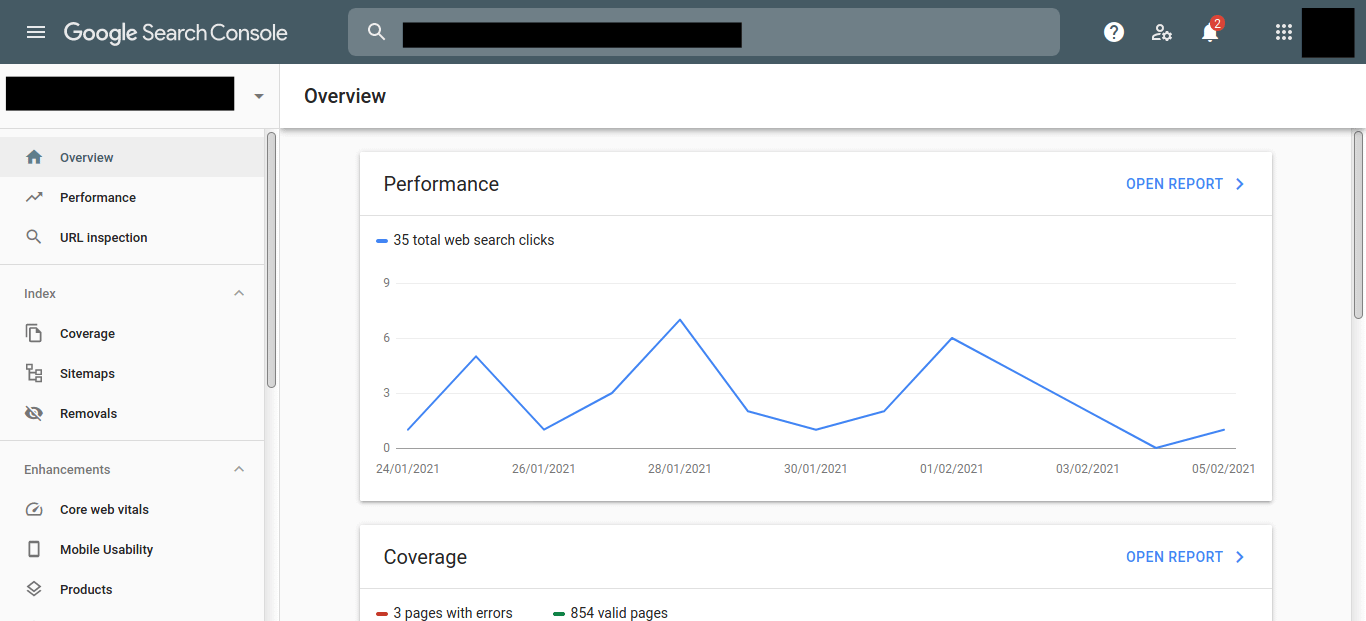Click the Help question mark icon
This screenshot has width=1366, height=621.
coord(1114,32)
